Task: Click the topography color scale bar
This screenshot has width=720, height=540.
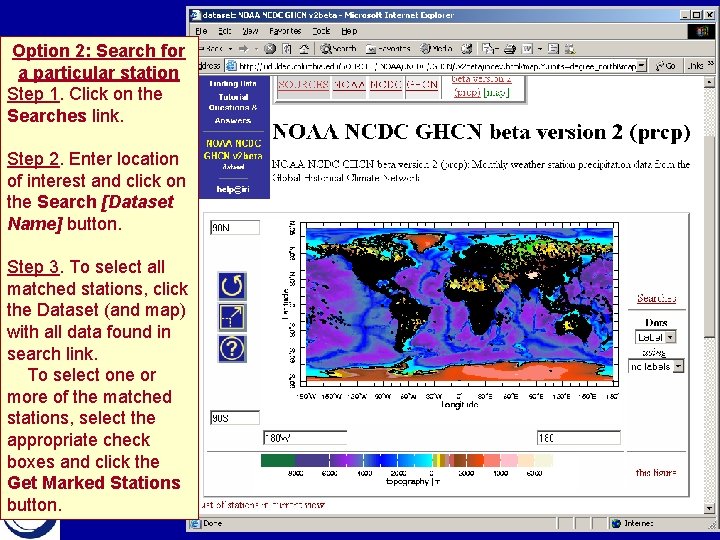Action: tap(407, 461)
